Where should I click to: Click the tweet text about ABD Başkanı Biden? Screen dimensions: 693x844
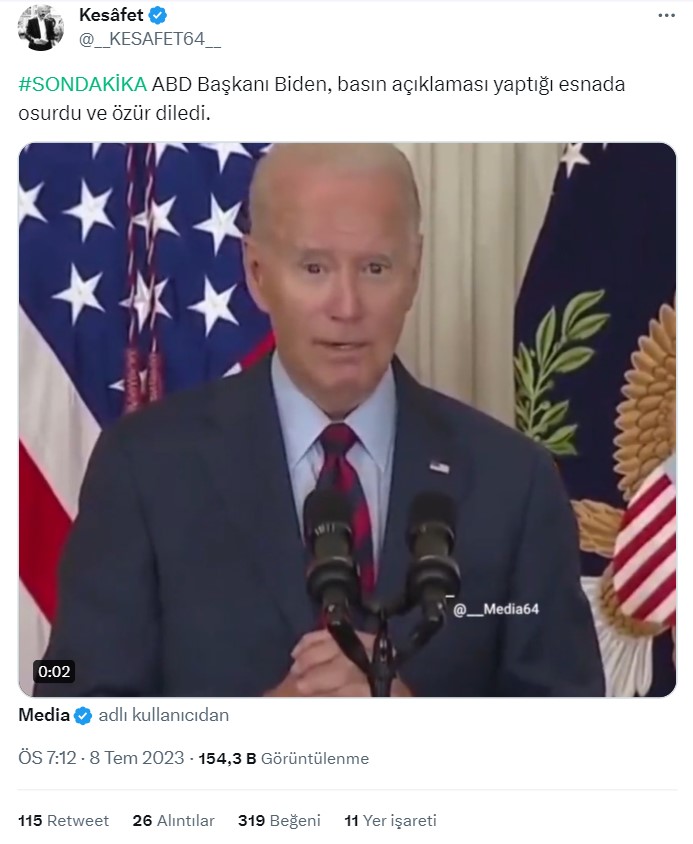[321, 99]
